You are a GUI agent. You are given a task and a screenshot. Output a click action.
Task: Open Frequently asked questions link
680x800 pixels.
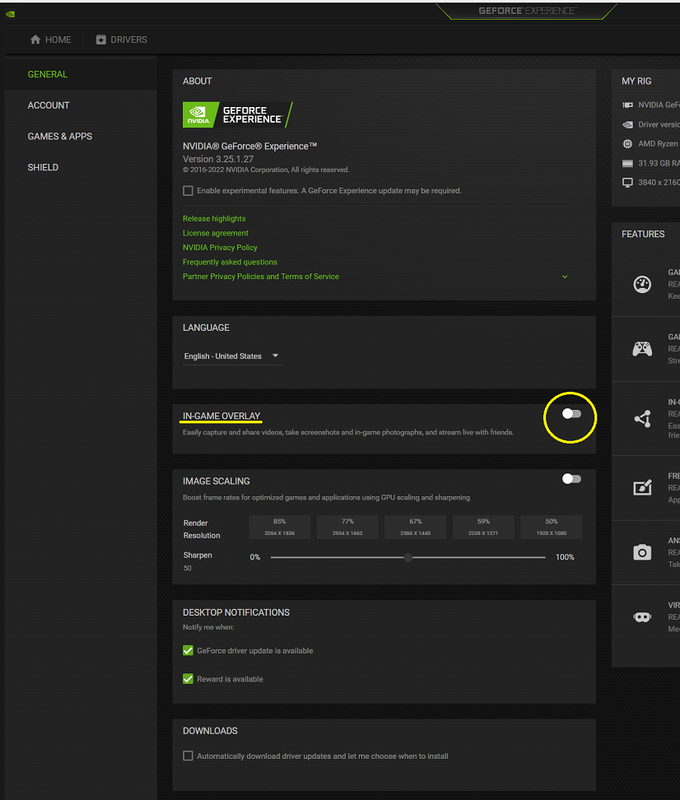230,262
